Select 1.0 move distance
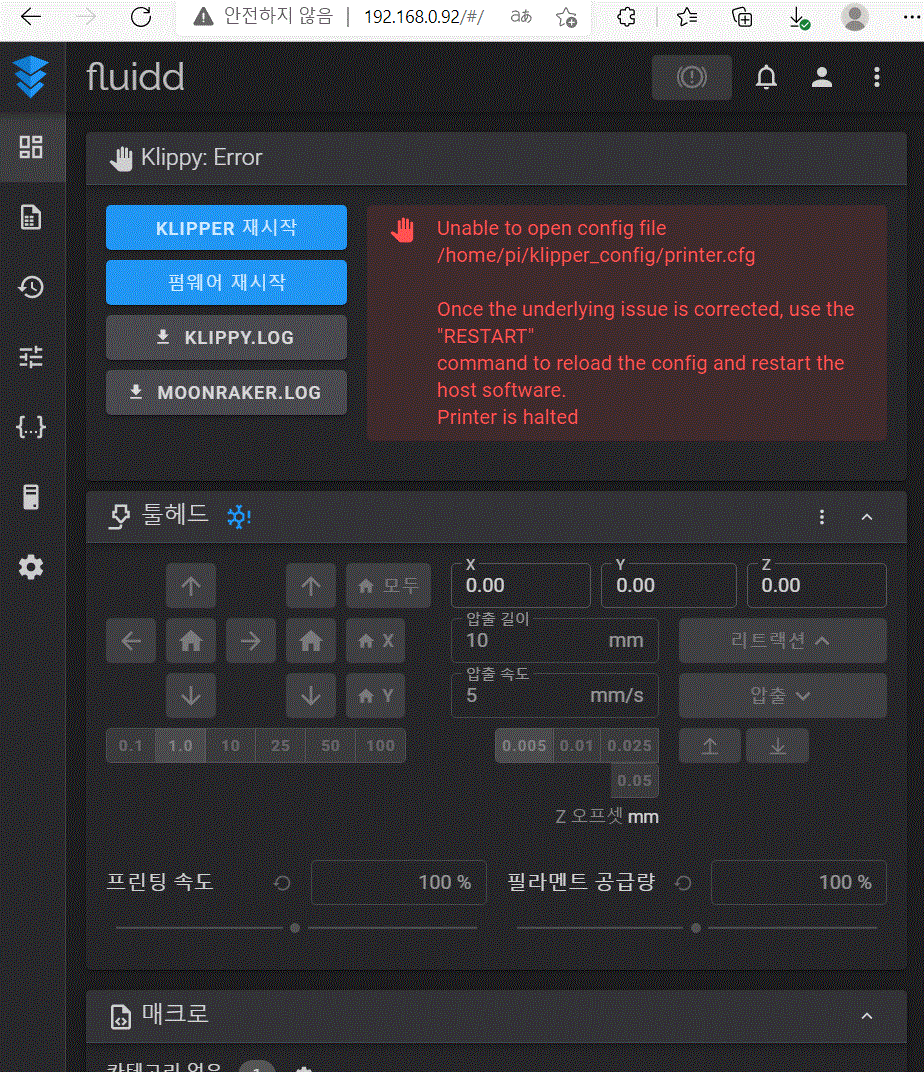The height and width of the screenshot is (1072, 924). point(180,746)
